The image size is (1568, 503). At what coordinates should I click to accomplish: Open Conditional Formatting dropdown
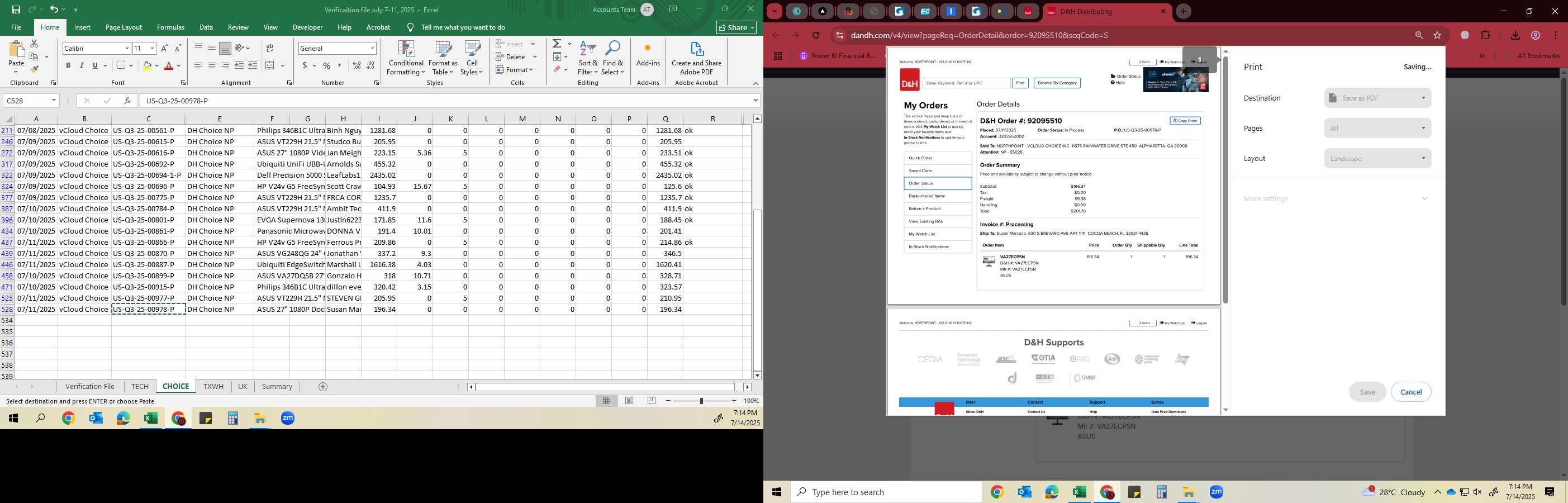(406, 58)
